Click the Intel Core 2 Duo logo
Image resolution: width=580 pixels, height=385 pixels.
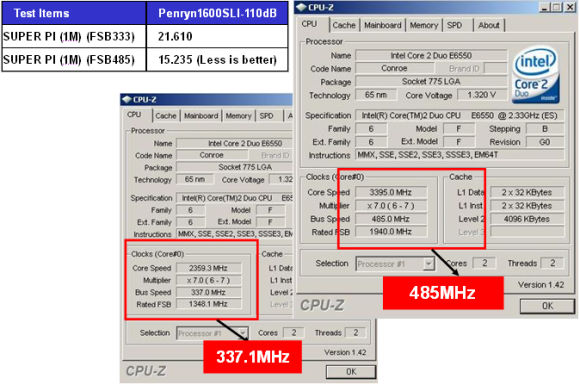pyautogui.click(x=536, y=74)
